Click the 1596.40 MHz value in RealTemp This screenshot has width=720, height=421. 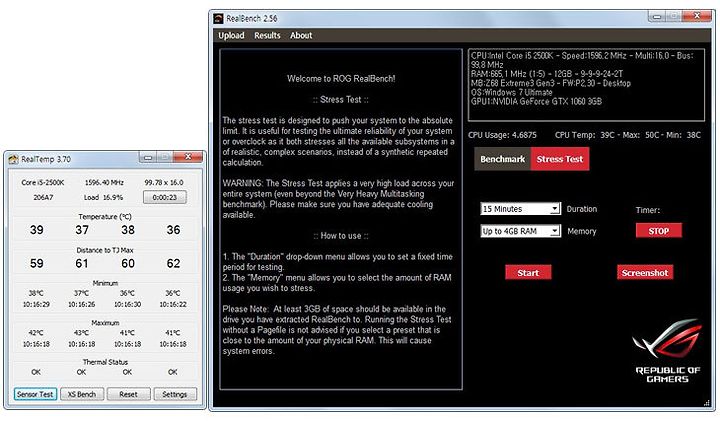104,182
